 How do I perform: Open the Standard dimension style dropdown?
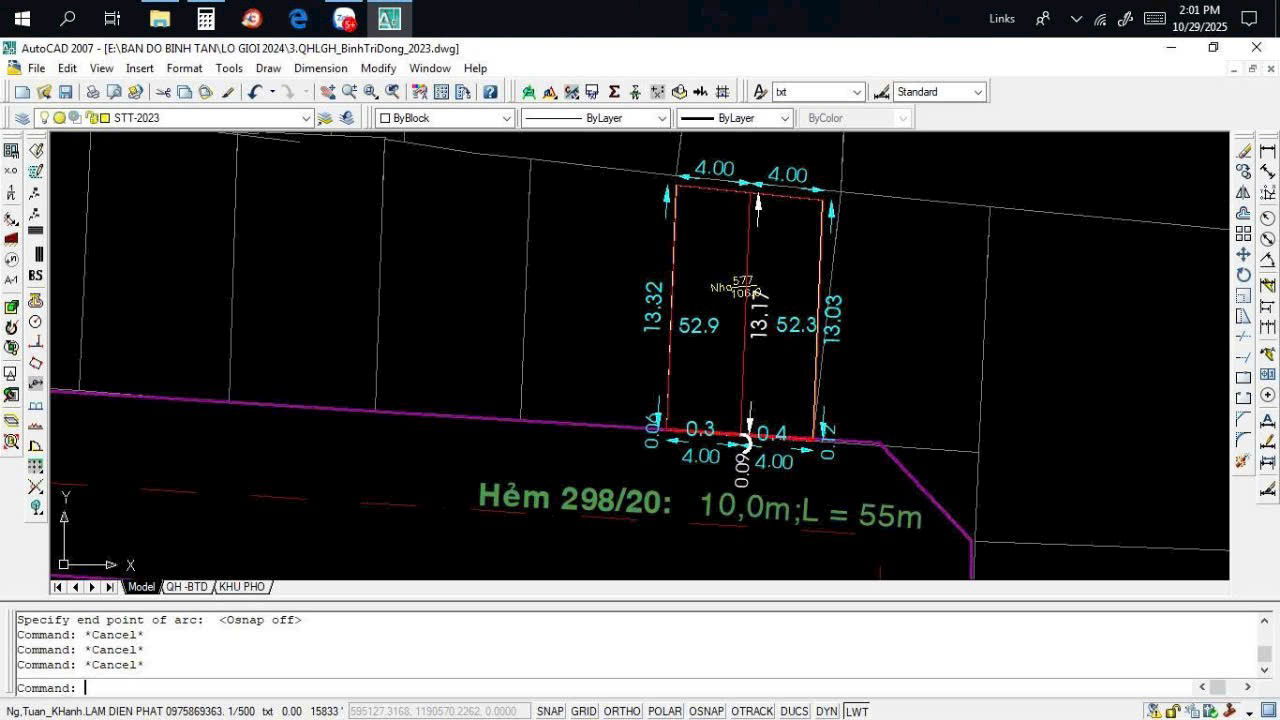[977, 92]
